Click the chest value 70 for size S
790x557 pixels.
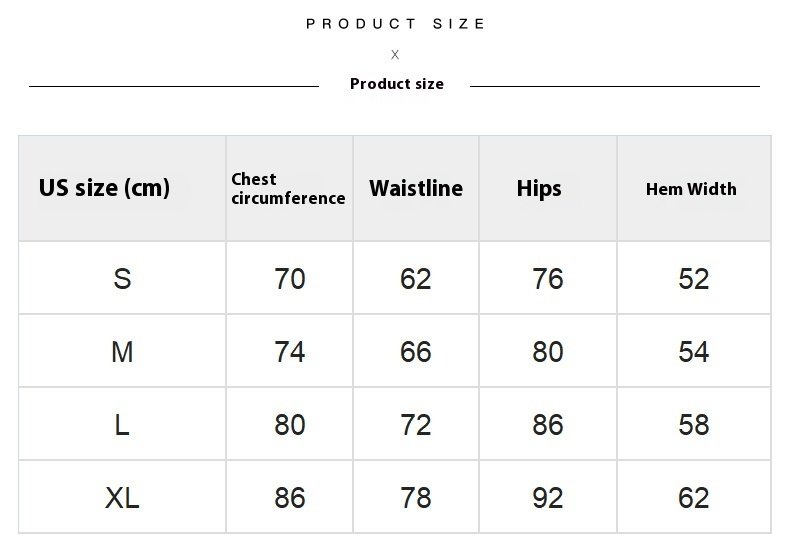pos(290,279)
